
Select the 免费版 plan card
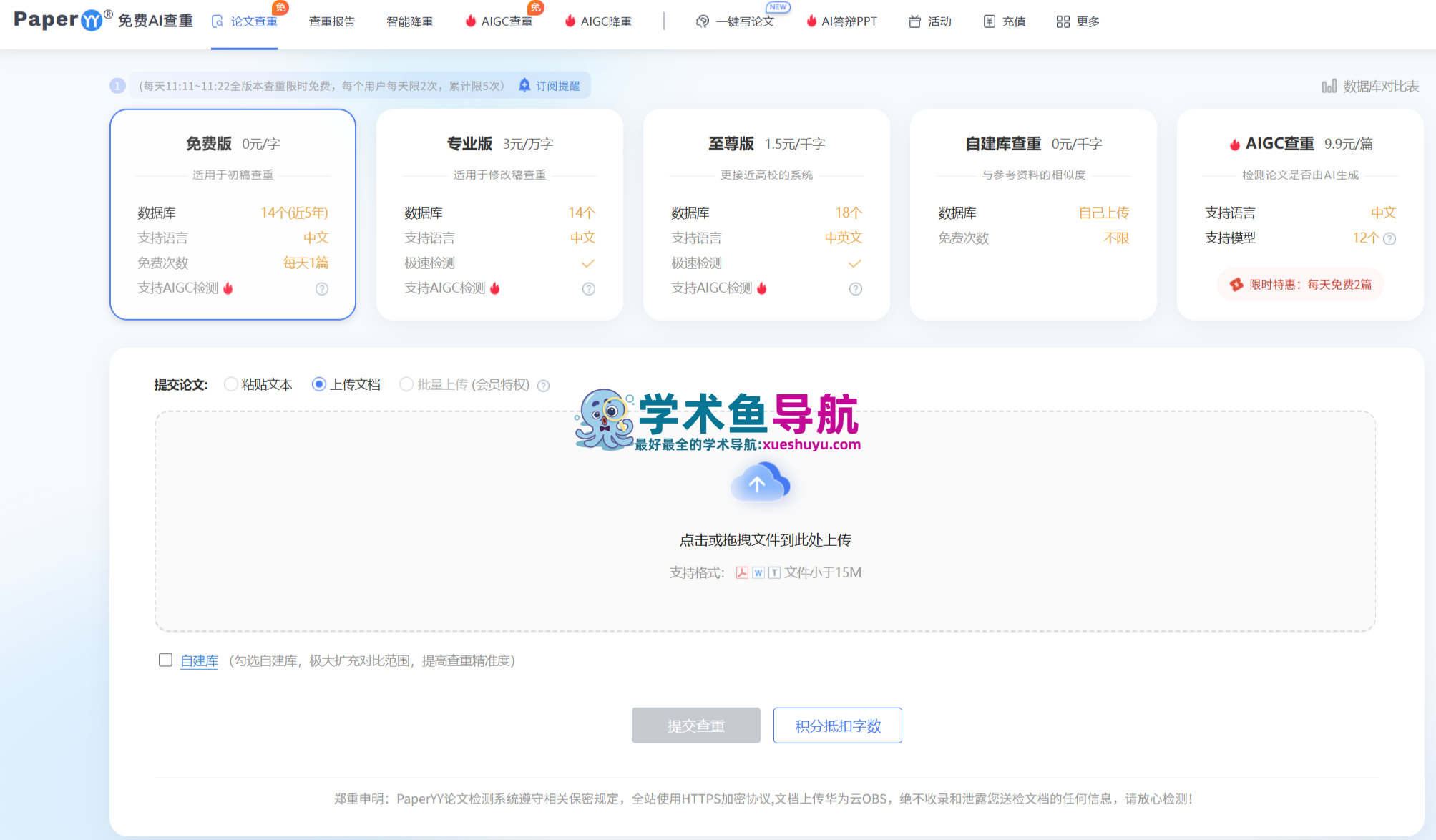[x=233, y=214]
